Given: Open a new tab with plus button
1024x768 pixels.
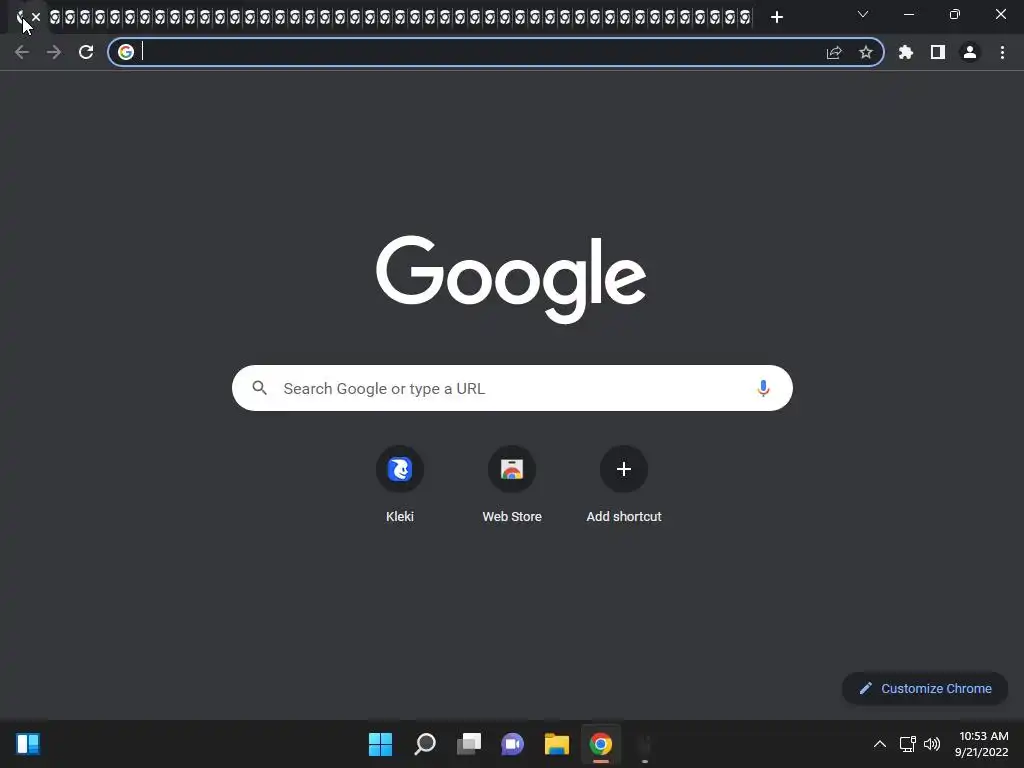Looking at the screenshot, I should 776,17.
